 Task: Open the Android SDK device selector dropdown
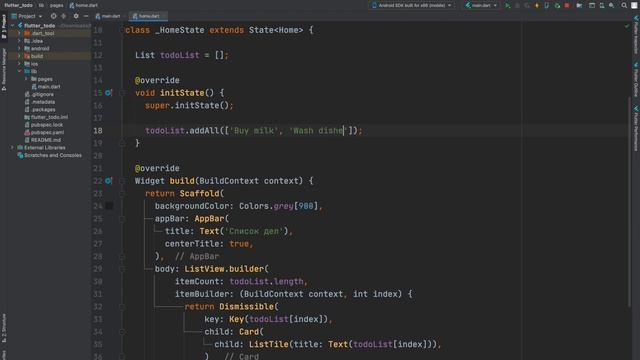[x=412, y=6]
